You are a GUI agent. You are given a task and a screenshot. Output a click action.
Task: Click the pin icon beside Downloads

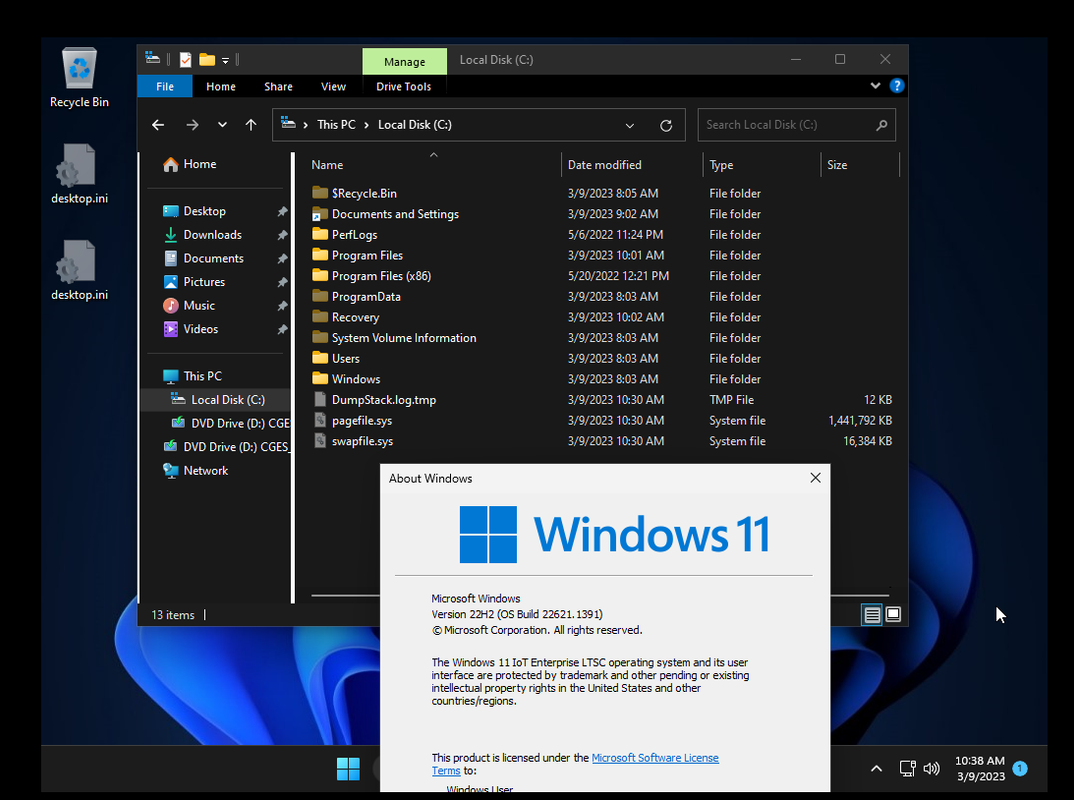tap(282, 235)
